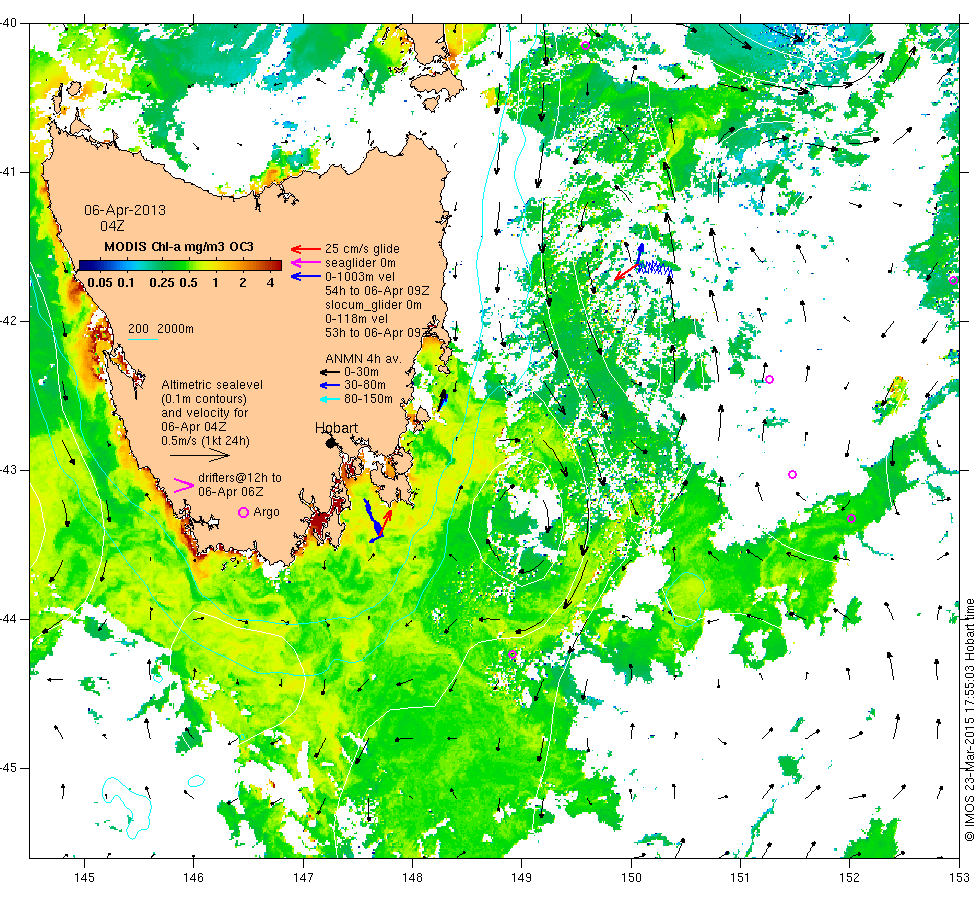Click the blue 30-80m ANMN legend arrow
The height and width of the screenshot is (900, 980).
click(330, 385)
